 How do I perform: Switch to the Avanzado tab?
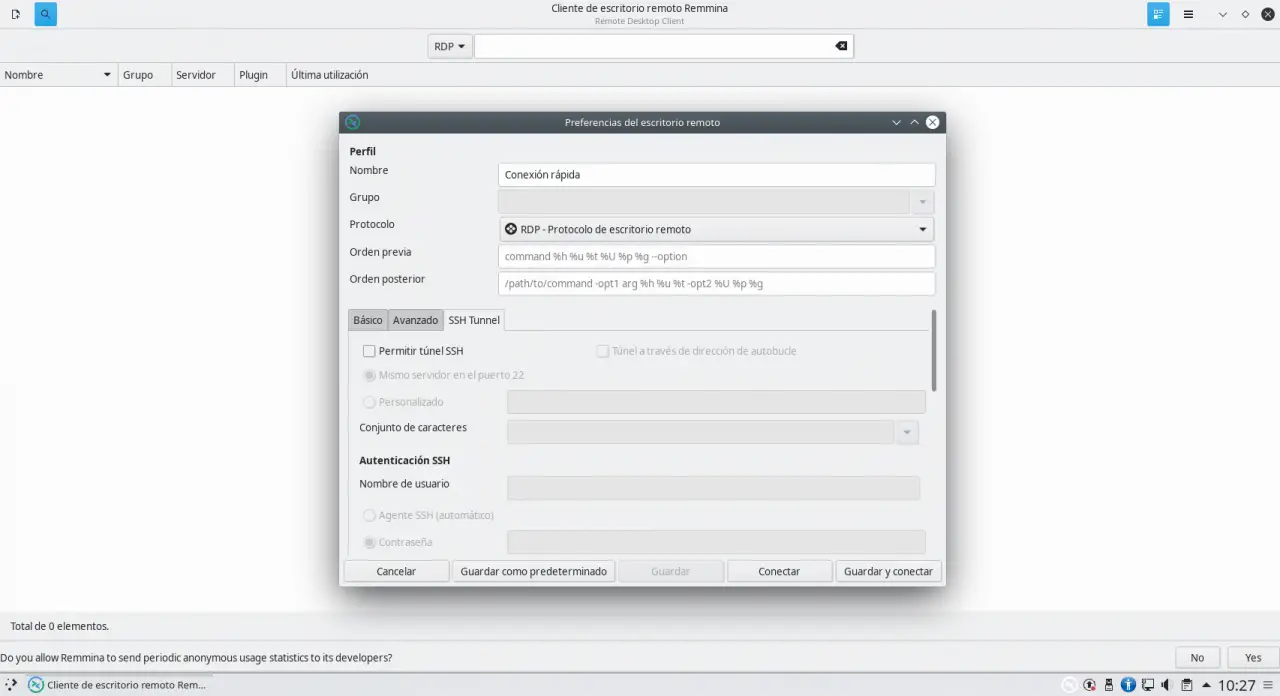pyautogui.click(x=415, y=320)
